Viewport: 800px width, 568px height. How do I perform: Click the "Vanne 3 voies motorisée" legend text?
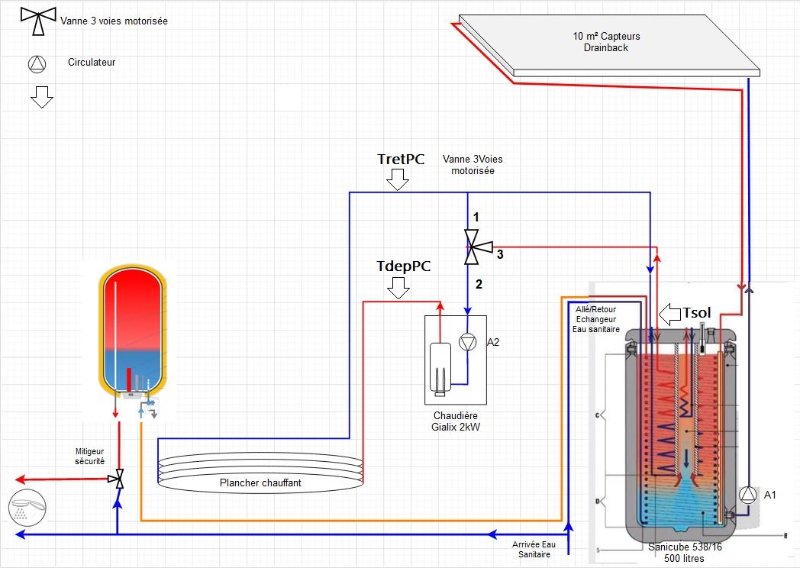click(x=114, y=21)
